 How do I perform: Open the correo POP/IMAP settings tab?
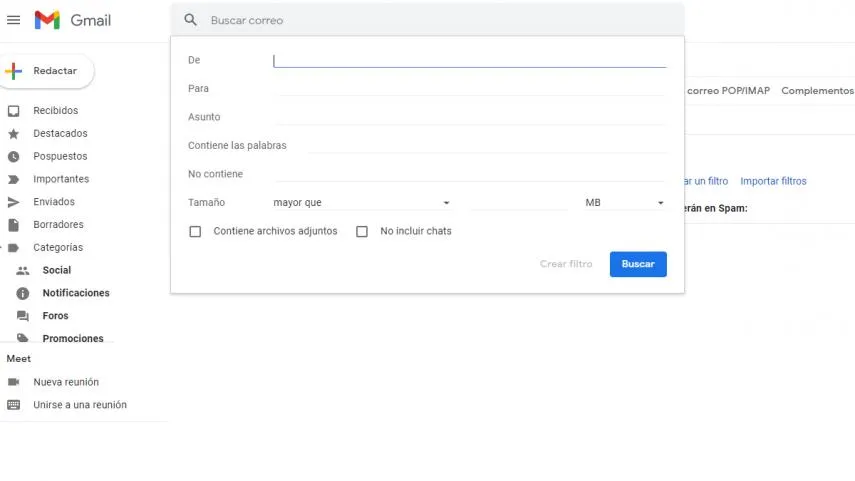click(x=728, y=91)
